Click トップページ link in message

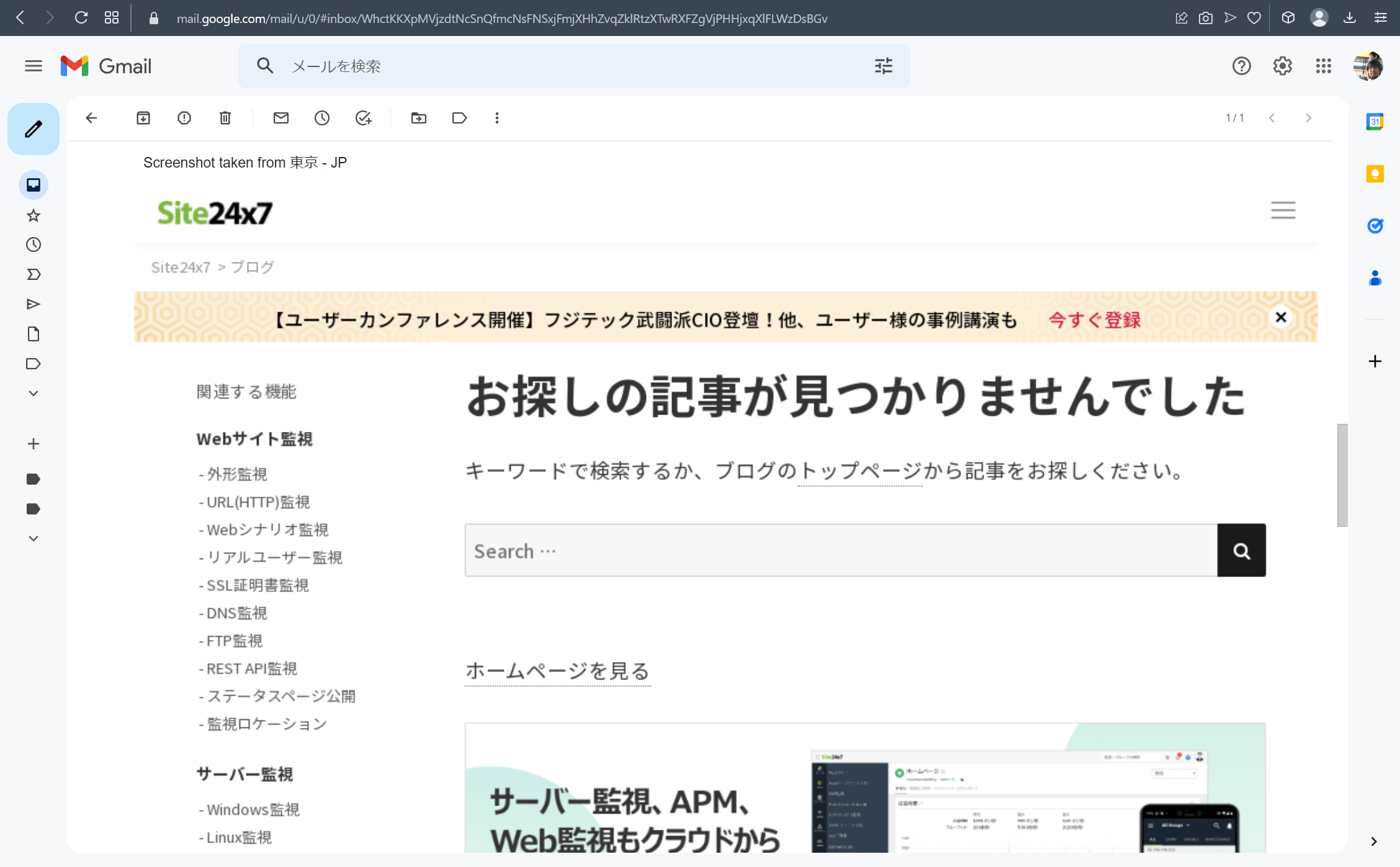(x=860, y=471)
